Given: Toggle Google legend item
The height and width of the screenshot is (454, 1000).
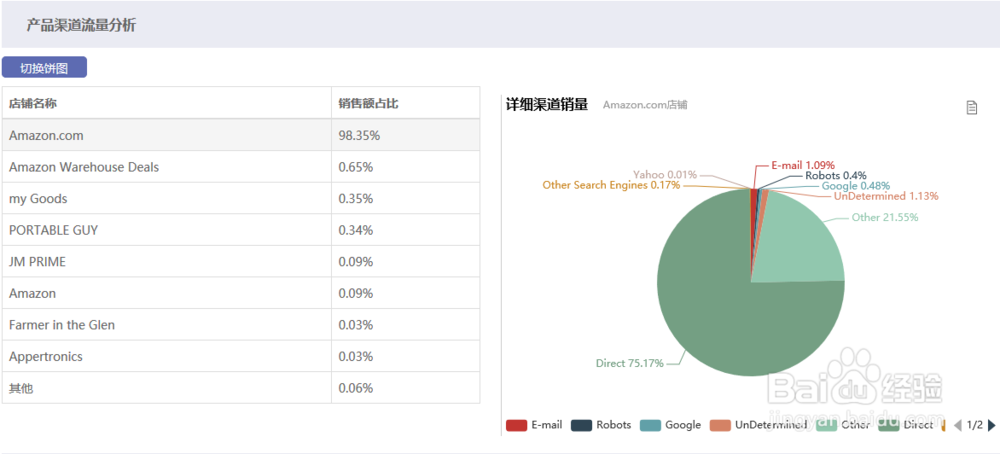Looking at the screenshot, I should click(x=670, y=425).
